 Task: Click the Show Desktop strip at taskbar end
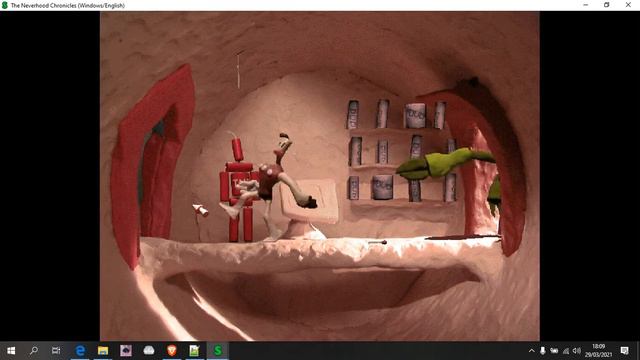point(638,350)
